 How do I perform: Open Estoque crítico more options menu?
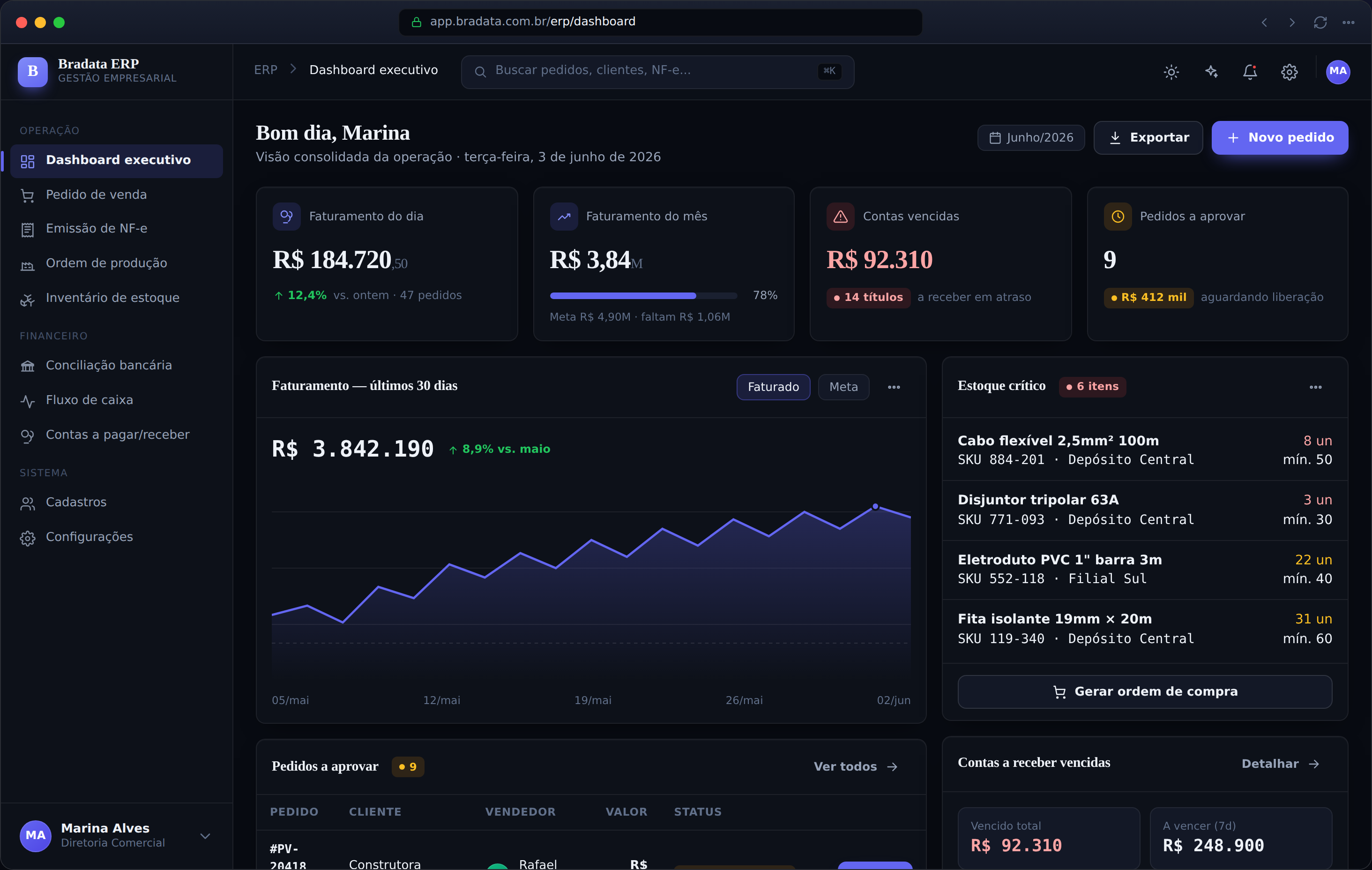pyautogui.click(x=1316, y=387)
